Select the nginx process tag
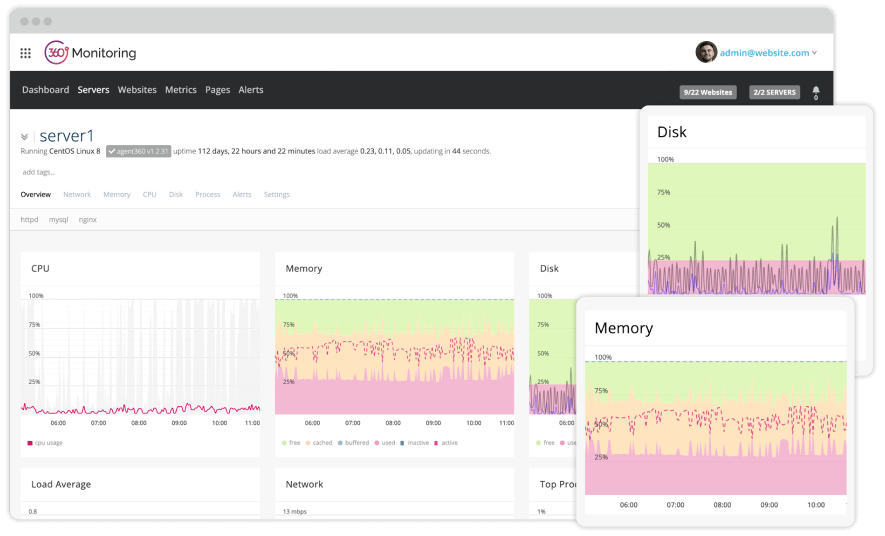The width and height of the screenshot is (885, 536). (88, 219)
